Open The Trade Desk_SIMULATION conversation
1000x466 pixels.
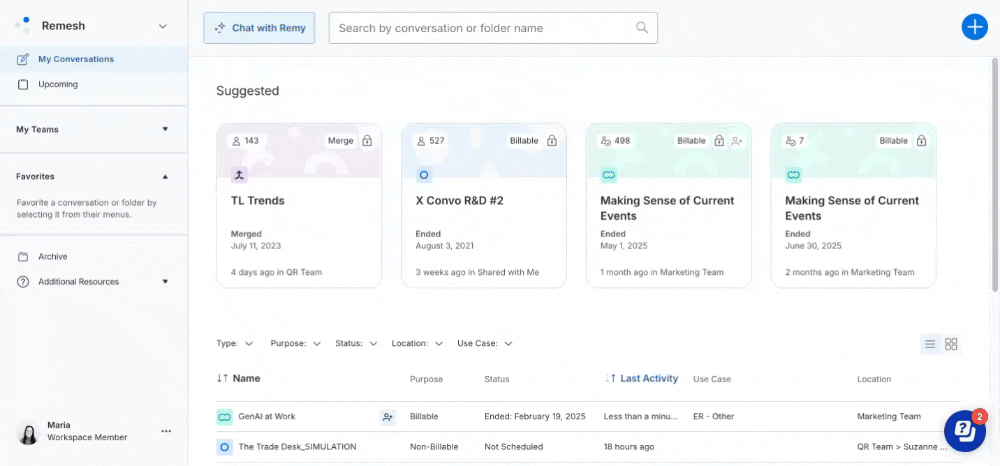point(297,447)
